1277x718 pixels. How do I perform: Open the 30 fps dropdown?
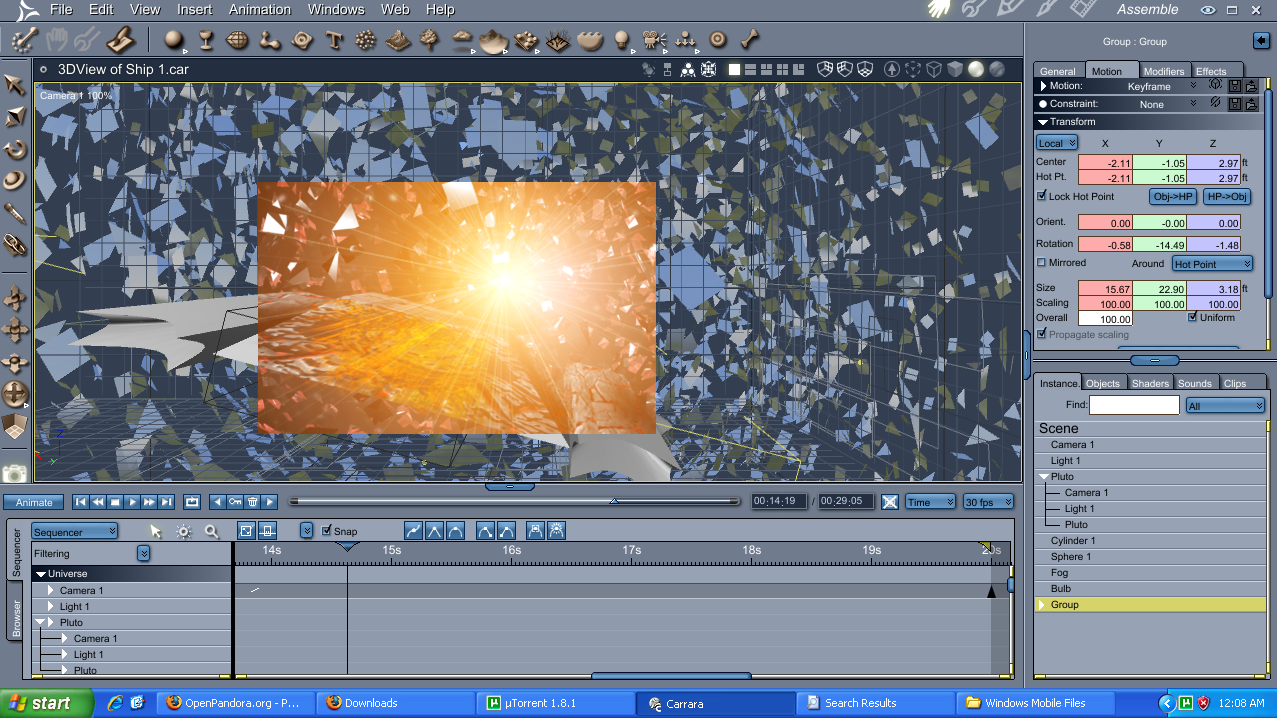[x=988, y=502]
